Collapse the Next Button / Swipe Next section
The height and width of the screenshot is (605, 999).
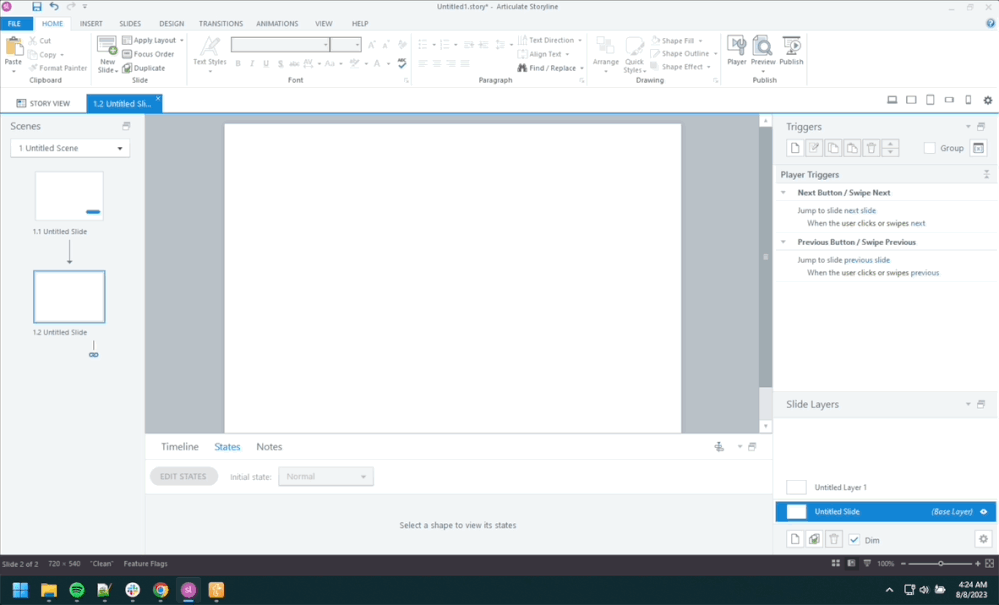785,193
